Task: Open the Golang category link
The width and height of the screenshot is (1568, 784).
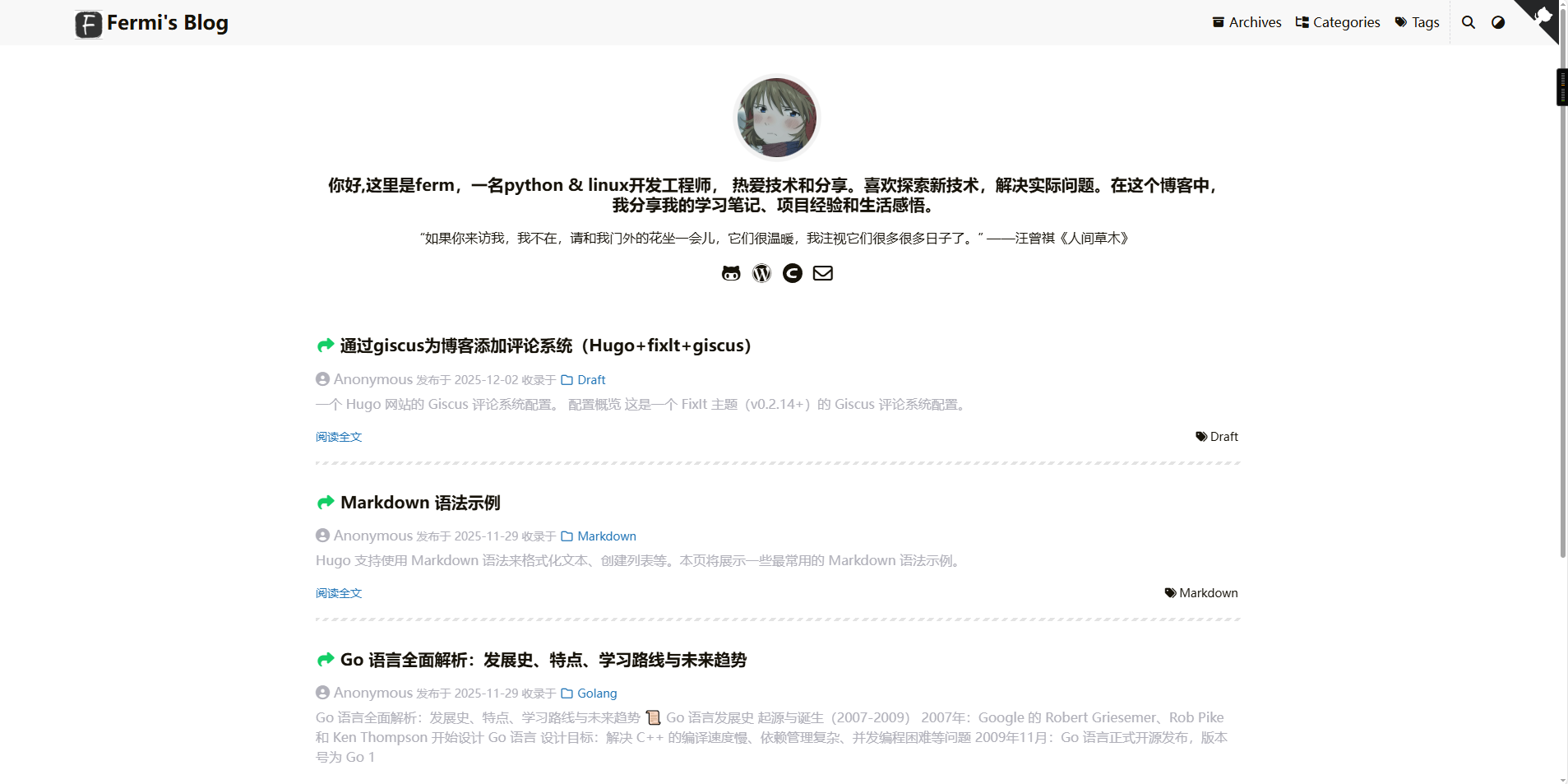Action: tap(596, 694)
